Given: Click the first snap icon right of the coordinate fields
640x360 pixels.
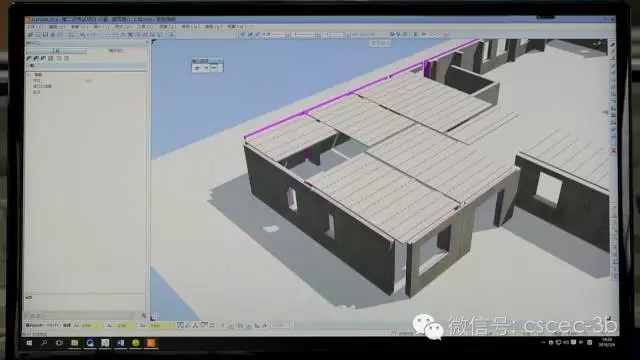Looking at the screenshot, I should tap(180, 325).
